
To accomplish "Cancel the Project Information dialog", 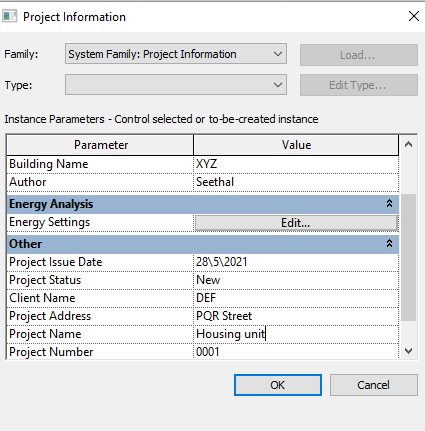I will [x=374, y=385].
